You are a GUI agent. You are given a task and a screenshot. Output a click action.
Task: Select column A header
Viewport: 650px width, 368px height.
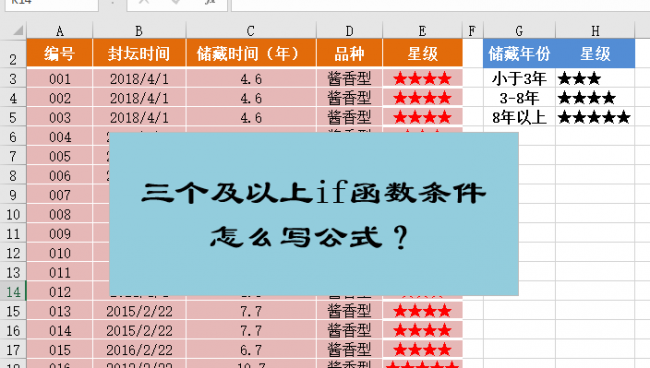[60, 31]
